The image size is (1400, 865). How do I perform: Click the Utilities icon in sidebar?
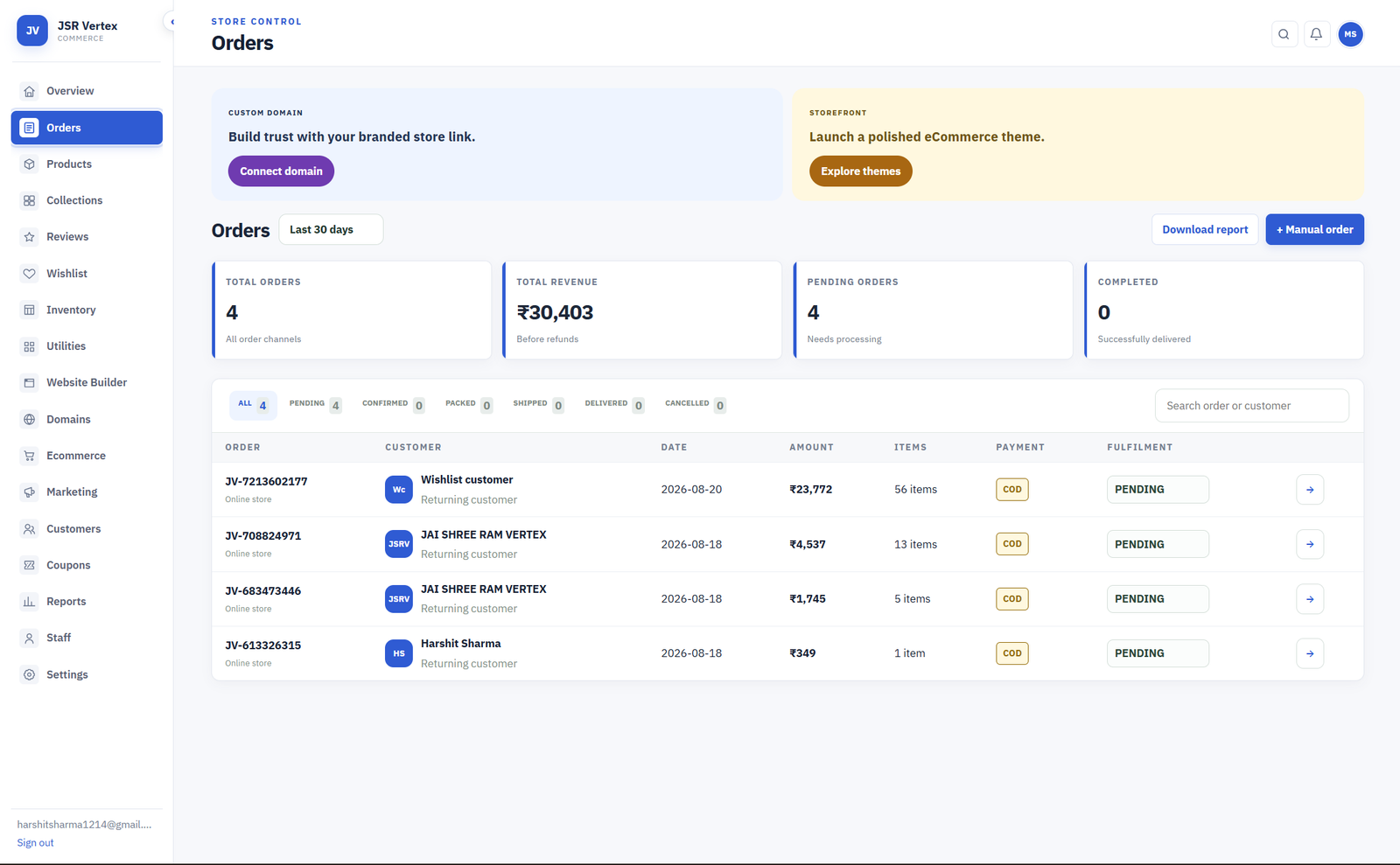tap(29, 346)
